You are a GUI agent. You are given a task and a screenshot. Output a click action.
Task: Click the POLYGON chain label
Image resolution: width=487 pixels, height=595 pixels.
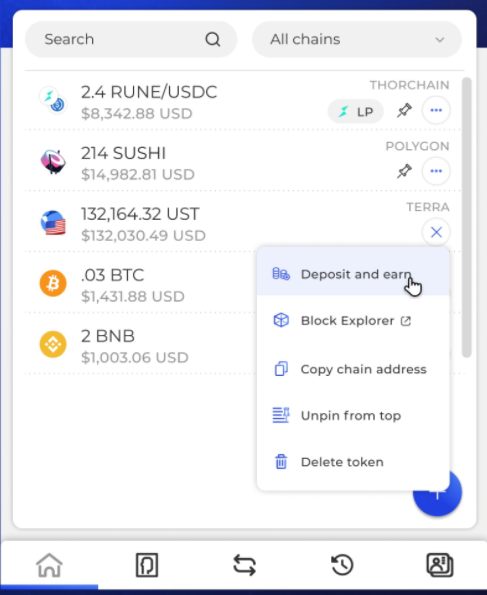[x=418, y=146]
